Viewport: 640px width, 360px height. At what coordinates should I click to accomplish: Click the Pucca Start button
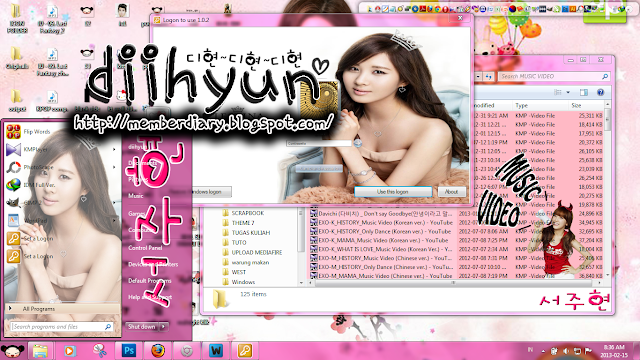(12, 351)
